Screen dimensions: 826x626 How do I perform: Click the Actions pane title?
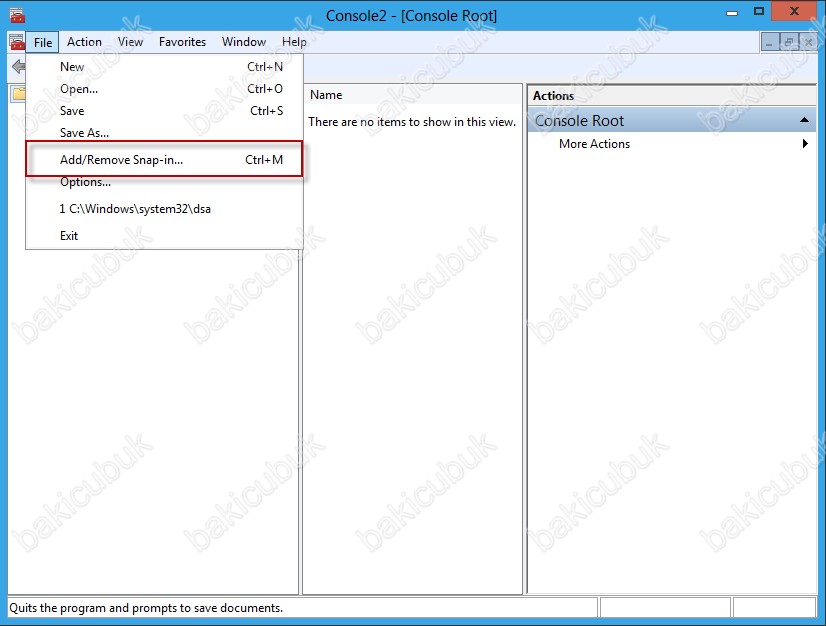coord(553,96)
